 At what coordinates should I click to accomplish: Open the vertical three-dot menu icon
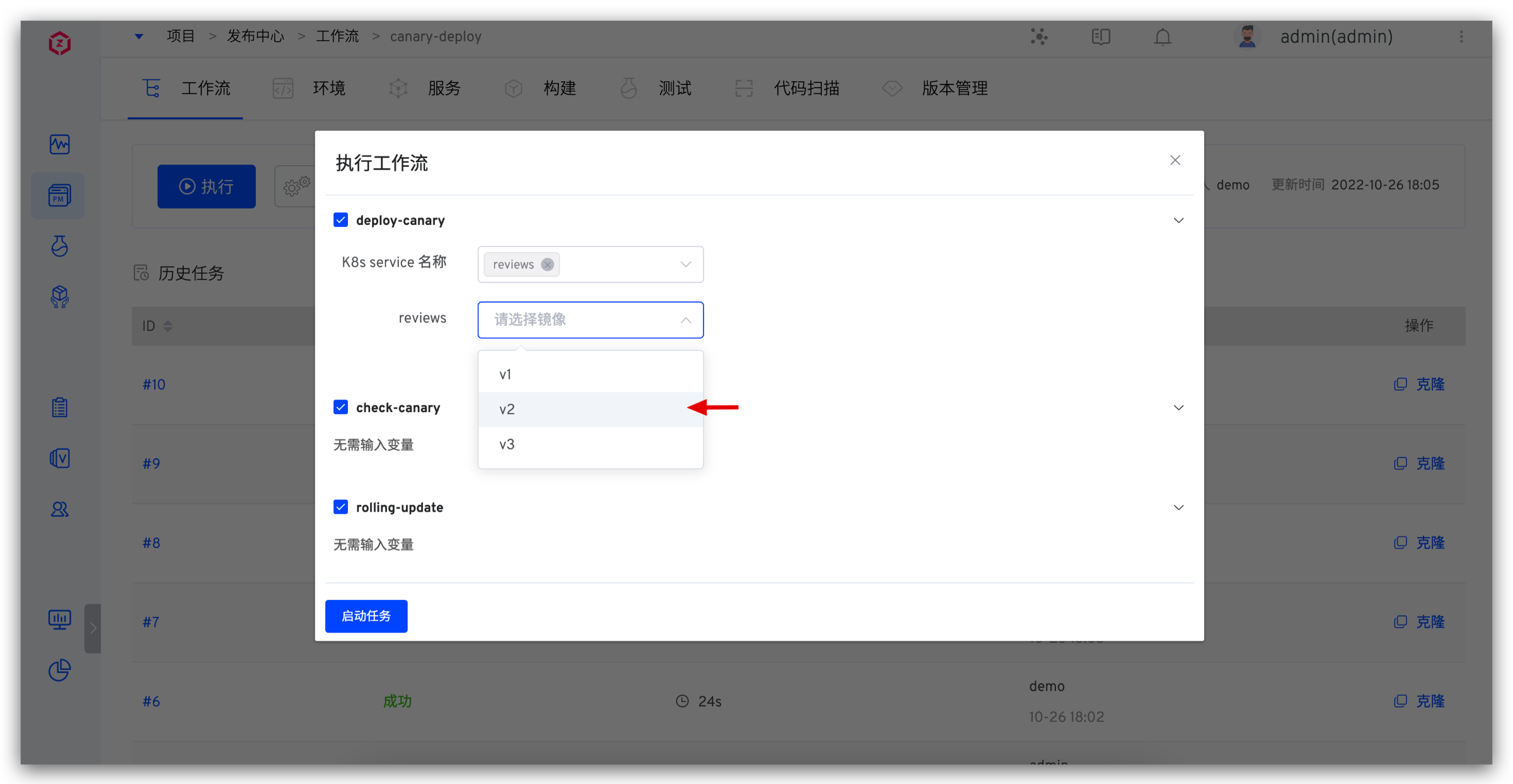pos(1461,37)
